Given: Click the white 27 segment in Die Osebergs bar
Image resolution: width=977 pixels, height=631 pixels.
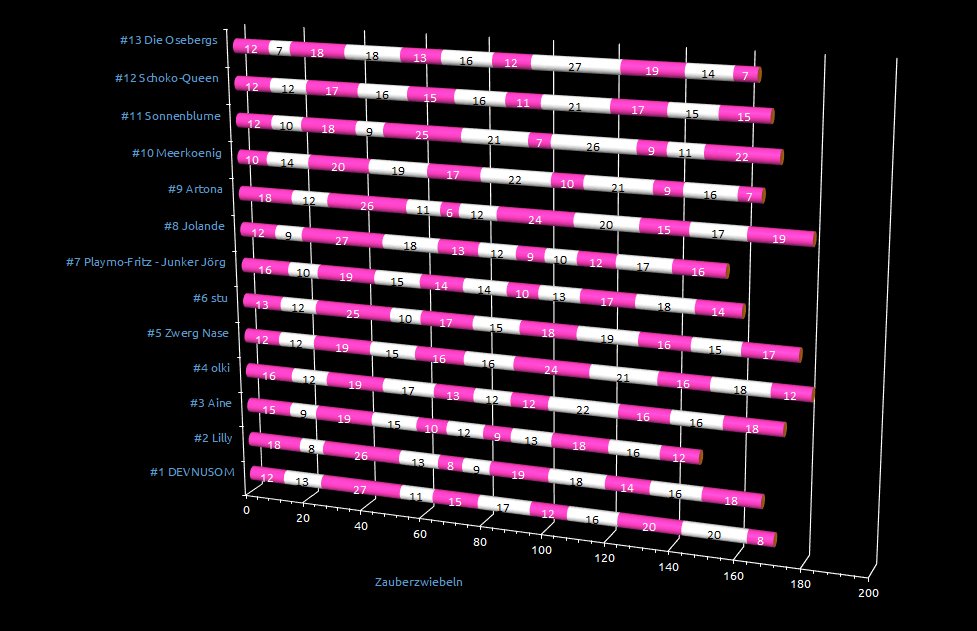Looking at the screenshot, I should [x=574, y=67].
